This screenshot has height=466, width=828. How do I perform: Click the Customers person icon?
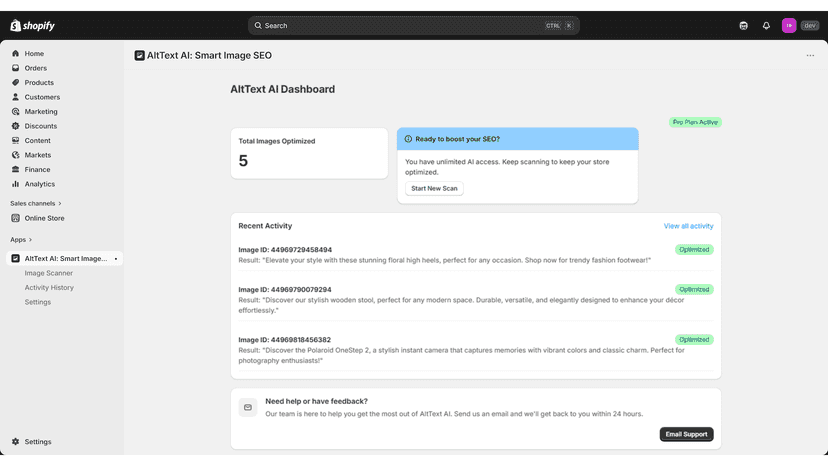[x=15, y=97]
